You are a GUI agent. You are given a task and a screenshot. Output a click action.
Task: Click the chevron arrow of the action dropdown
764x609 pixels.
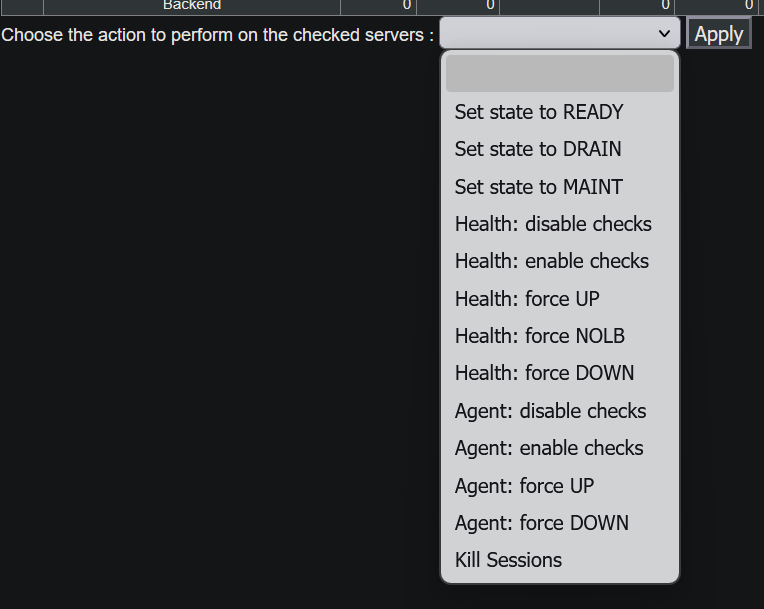[665, 34]
